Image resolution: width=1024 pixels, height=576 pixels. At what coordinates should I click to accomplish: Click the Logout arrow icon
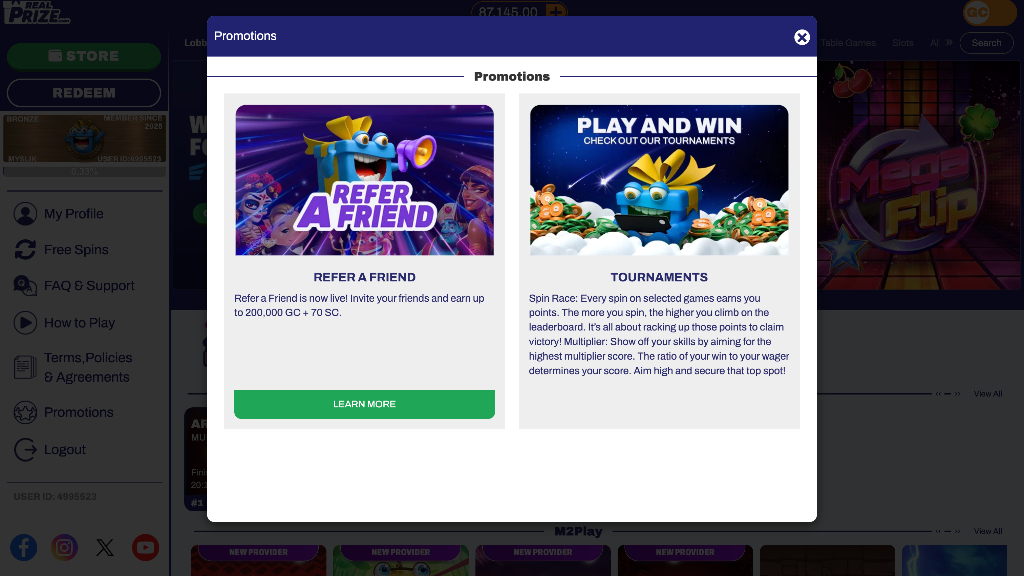25,449
